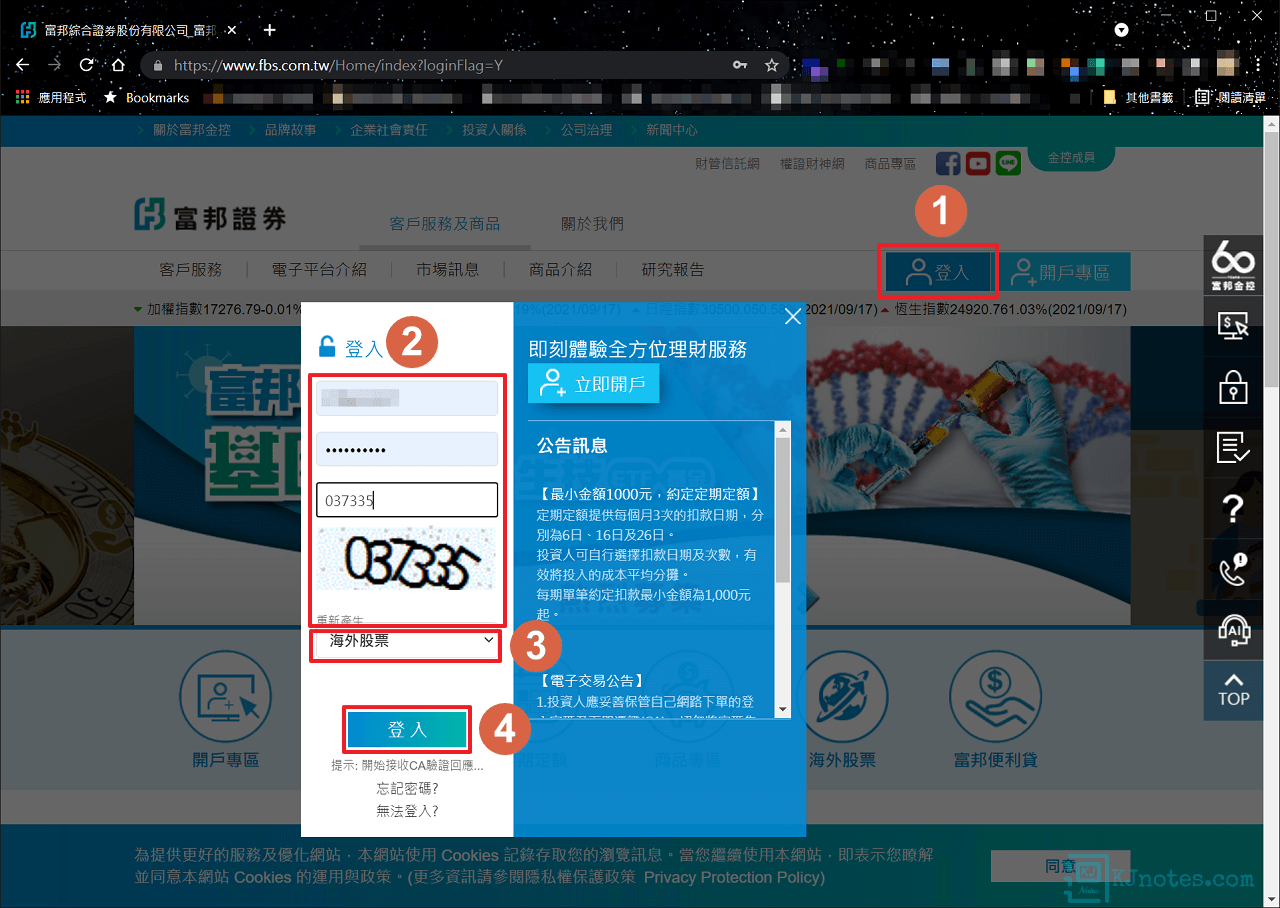Open the YouTube icon link

coord(978,164)
